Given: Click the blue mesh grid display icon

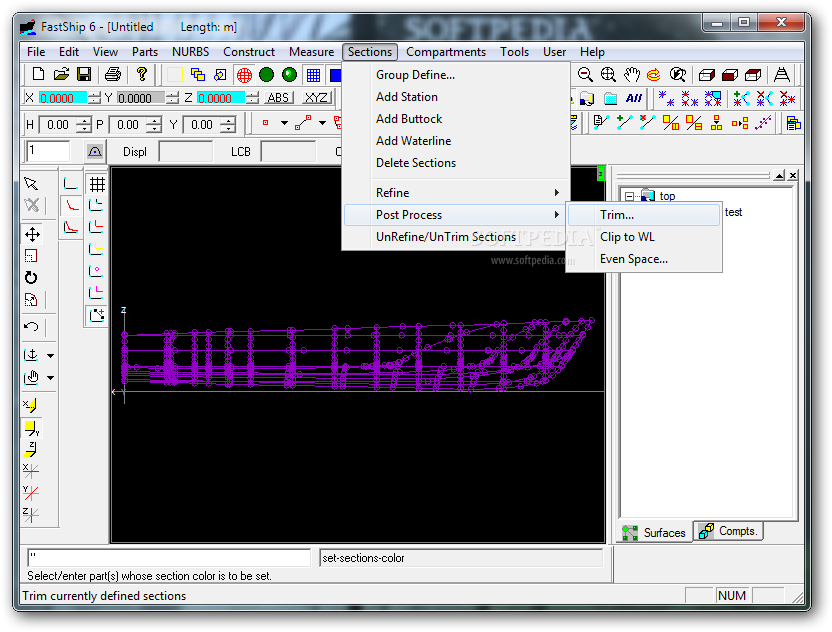Looking at the screenshot, I should click(x=313, y=75).
